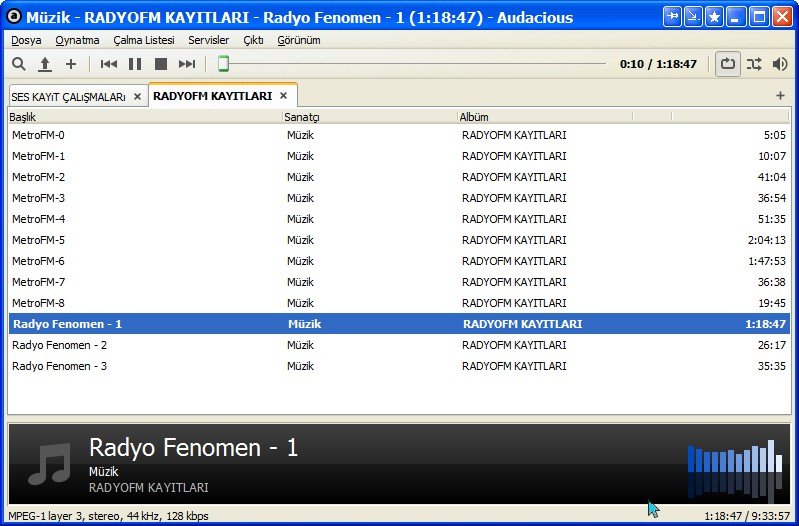Add a new playlist tab with plus button
799x526 pixels.
tap(780, 95)
